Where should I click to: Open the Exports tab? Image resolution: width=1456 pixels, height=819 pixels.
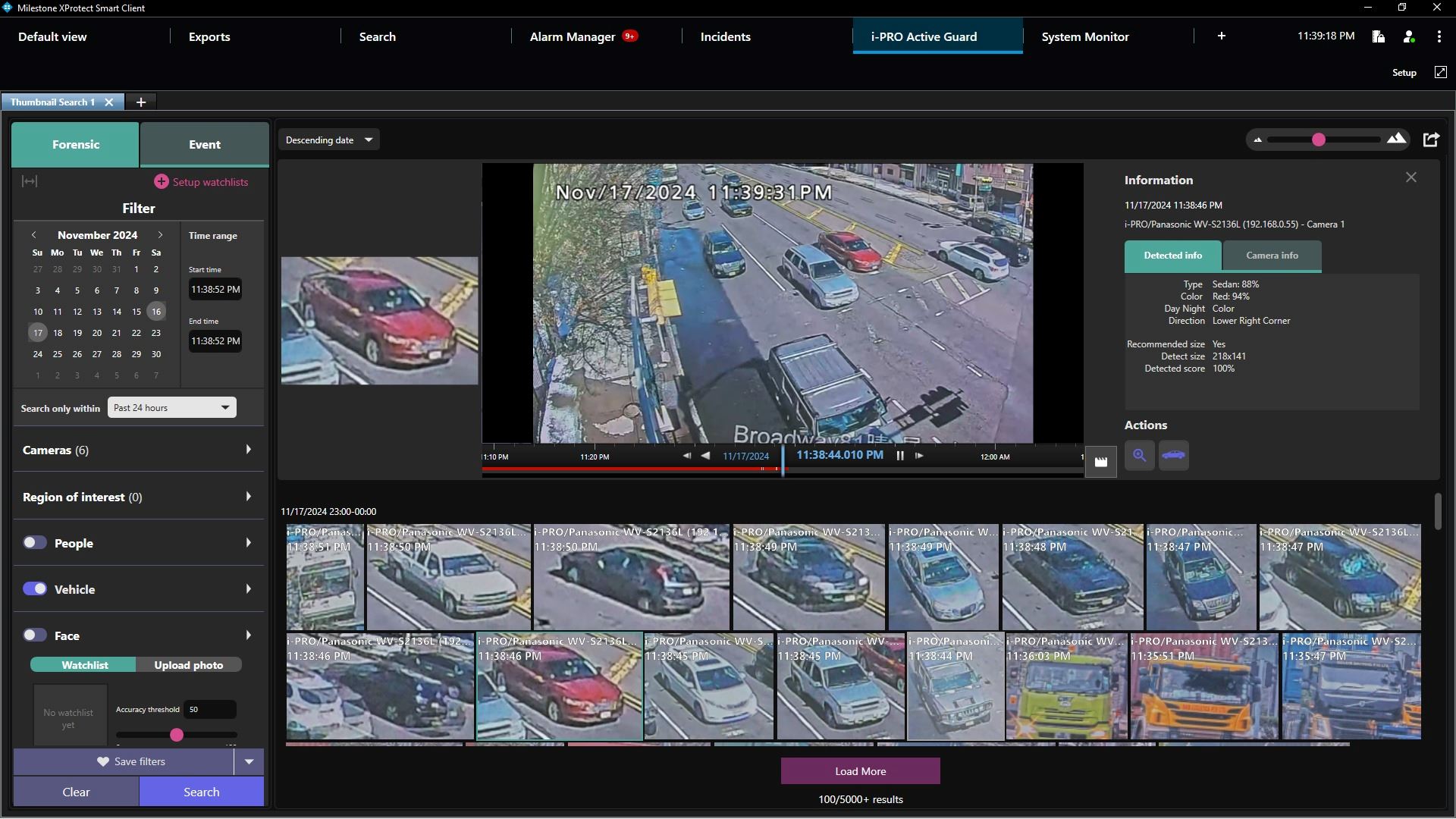click(x=209, y=36)
